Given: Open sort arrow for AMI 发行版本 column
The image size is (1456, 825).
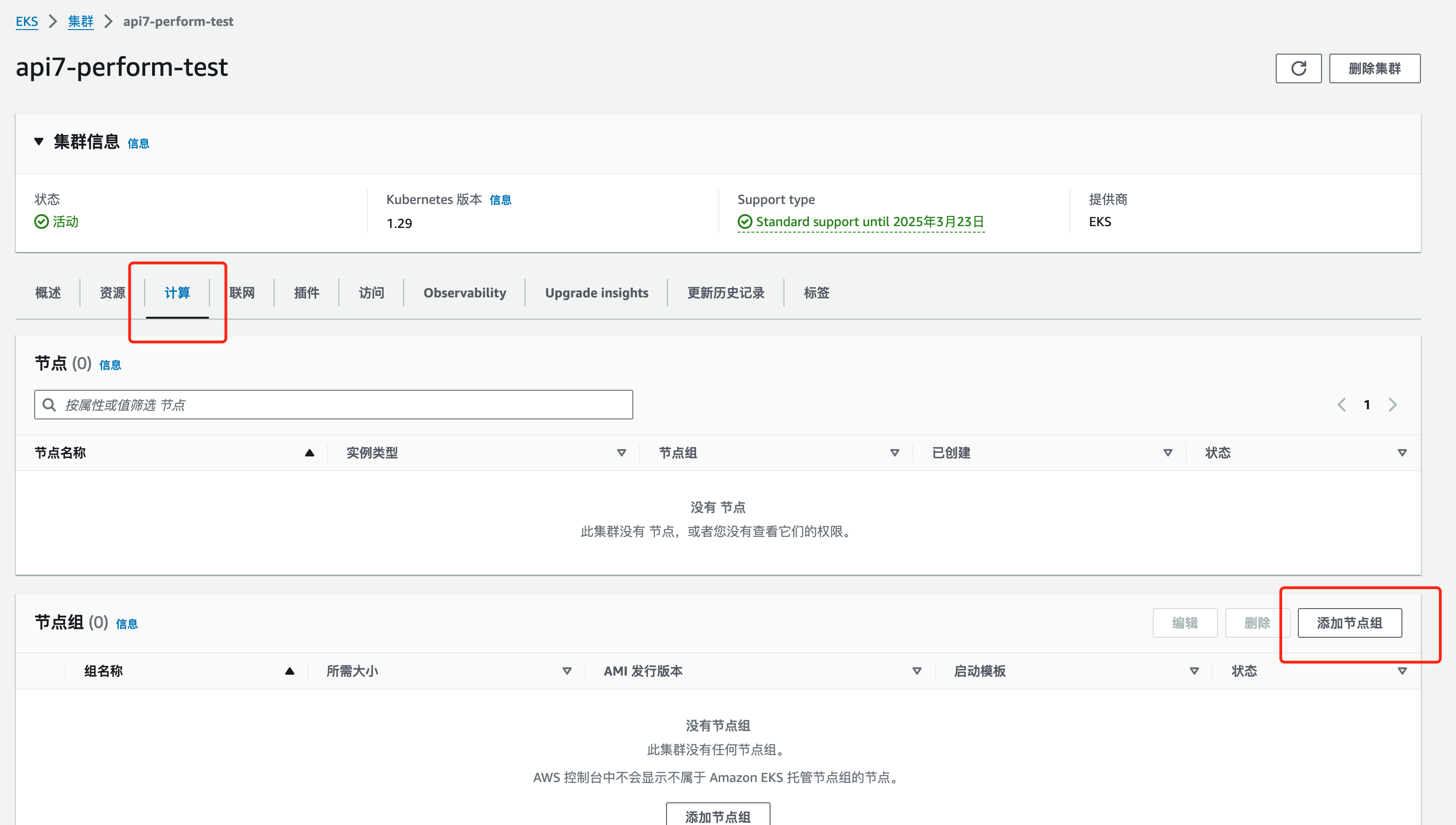Looking at the screenshot, I should (x=917, y=671).
